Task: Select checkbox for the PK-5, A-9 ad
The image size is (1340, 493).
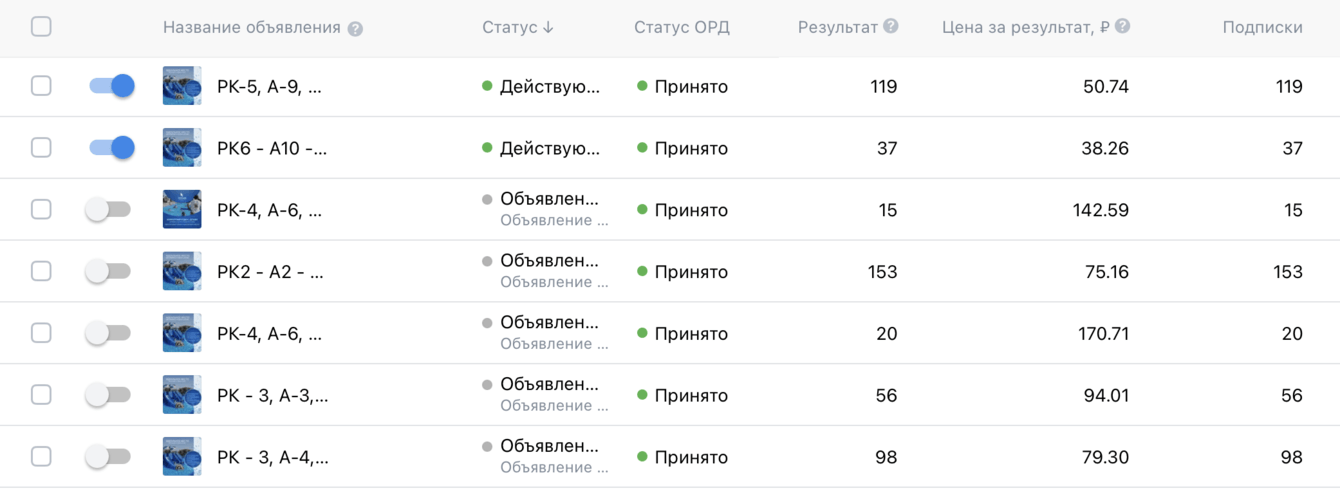Action: click(41, 86)
